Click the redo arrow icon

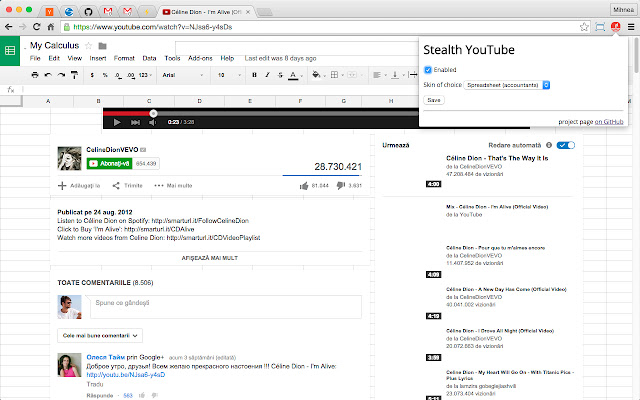[x=61, y=75]
